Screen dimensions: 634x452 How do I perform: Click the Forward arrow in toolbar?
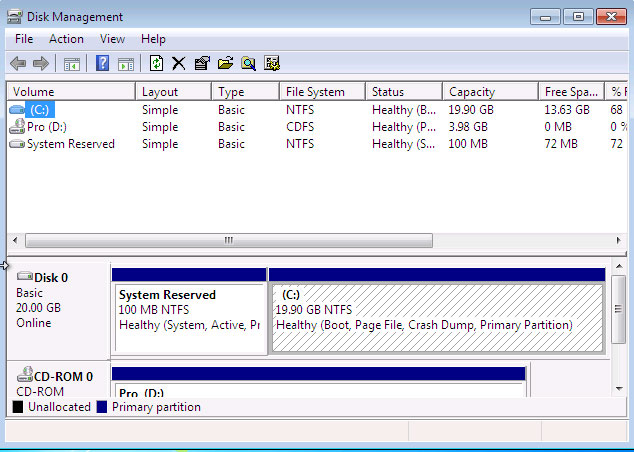pos(41,64)
